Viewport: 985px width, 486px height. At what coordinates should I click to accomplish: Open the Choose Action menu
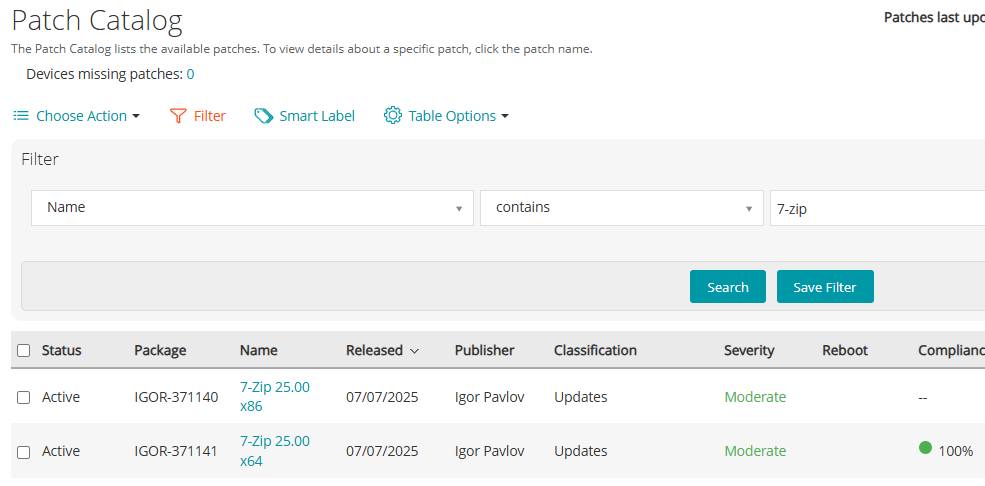81,116
